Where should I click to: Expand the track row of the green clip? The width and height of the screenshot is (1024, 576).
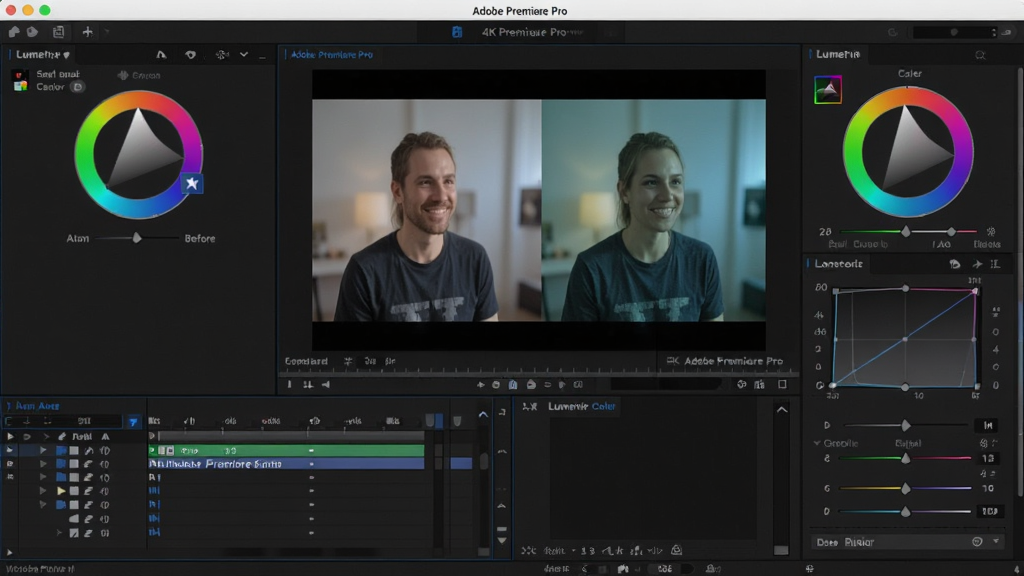pos(43,451)
